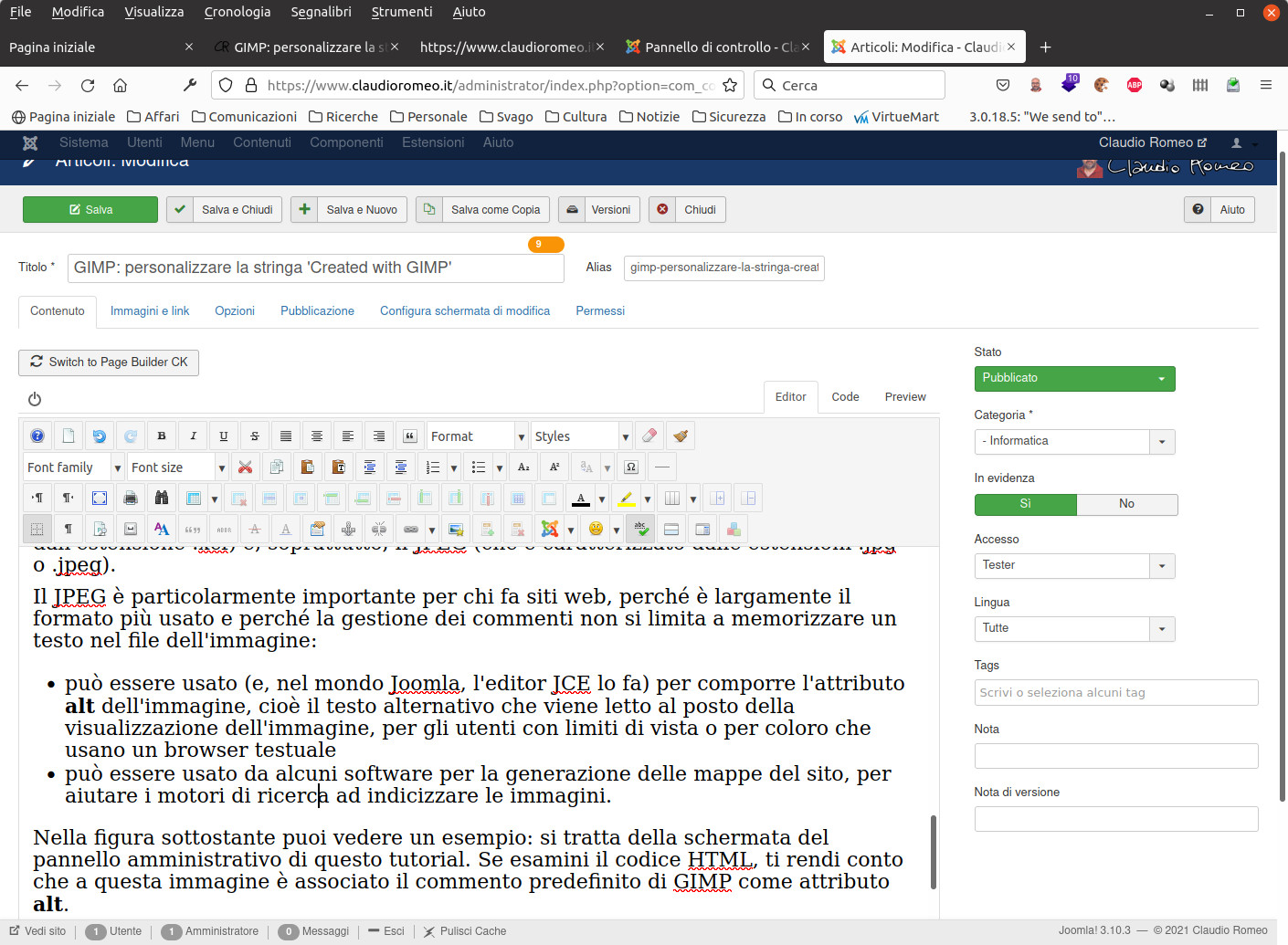Toggle italic formatting

click(x=193, y=436)
